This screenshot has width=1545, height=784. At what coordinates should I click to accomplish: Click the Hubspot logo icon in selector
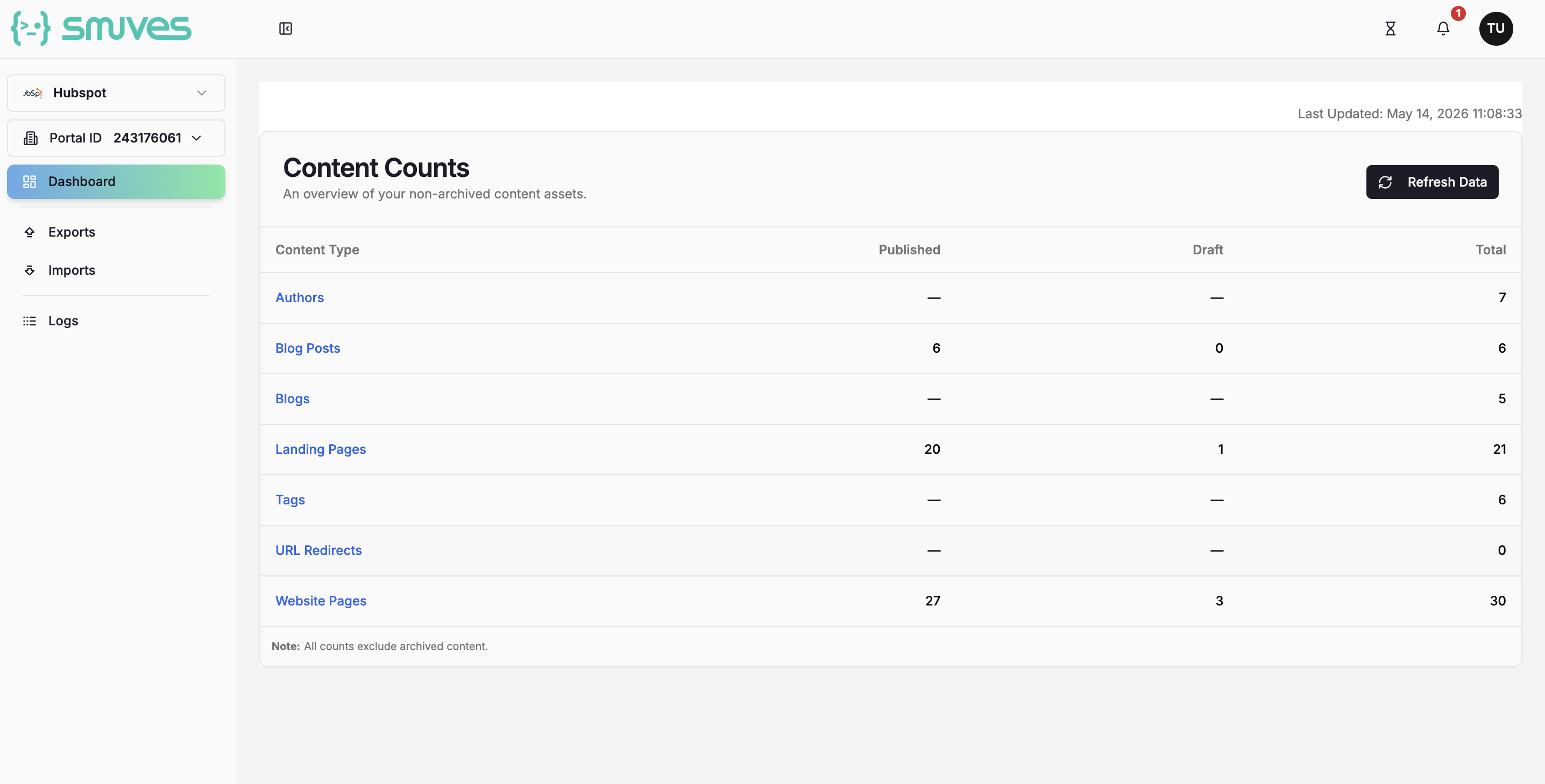32,93
